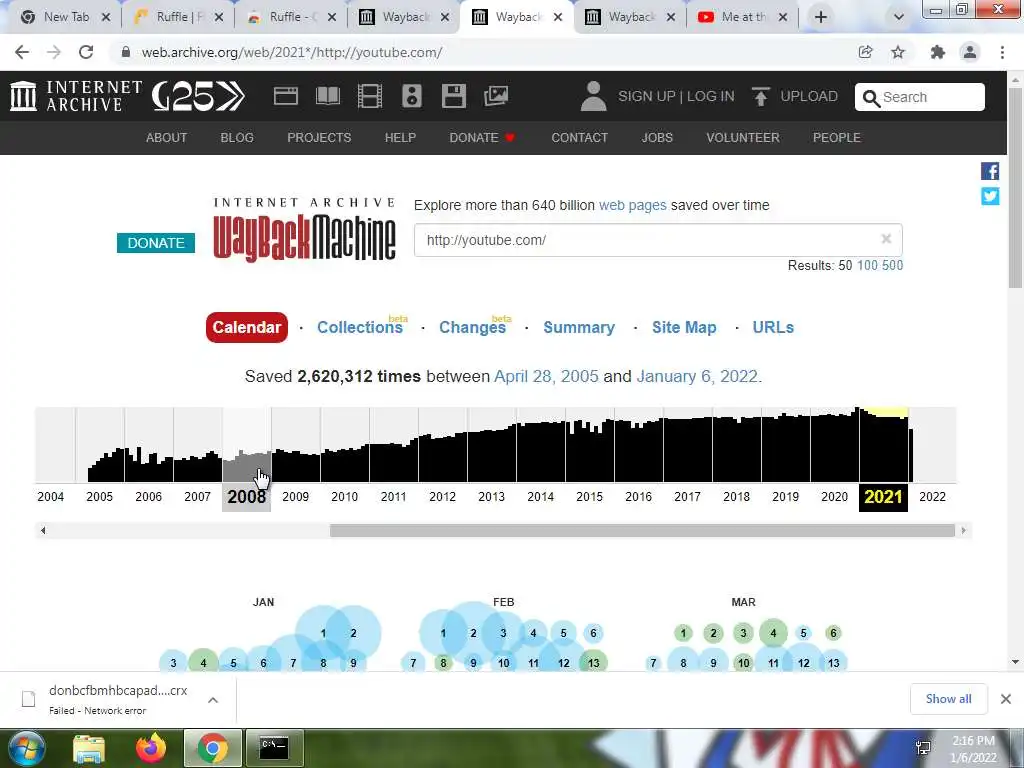This screenshot has height=768, width=1024.
Task: Open the March 4 calendar snapshot
Action: pyautogui.click(x=773, y=633)
